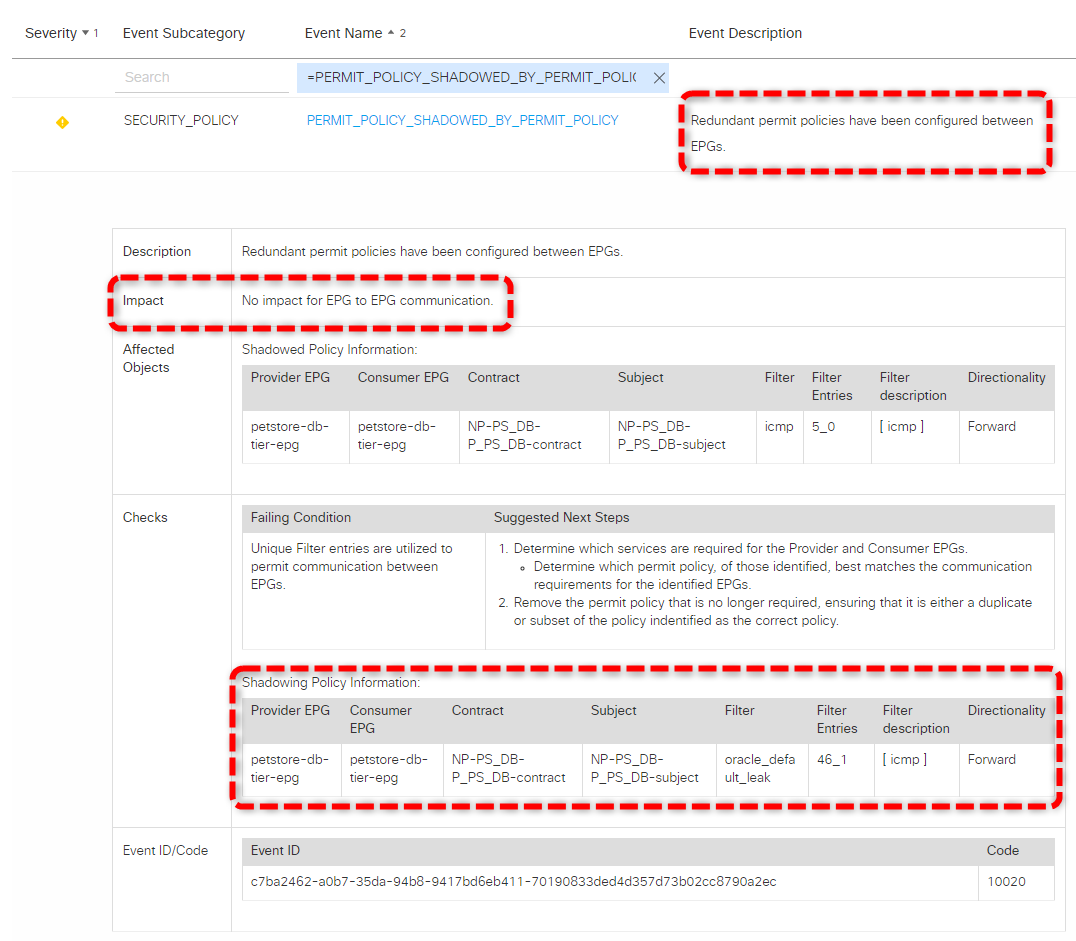Image resolution: width=1076 pixels, height=941 pixels.
Task: Select event code 10020
Action: pos(1005,881)
